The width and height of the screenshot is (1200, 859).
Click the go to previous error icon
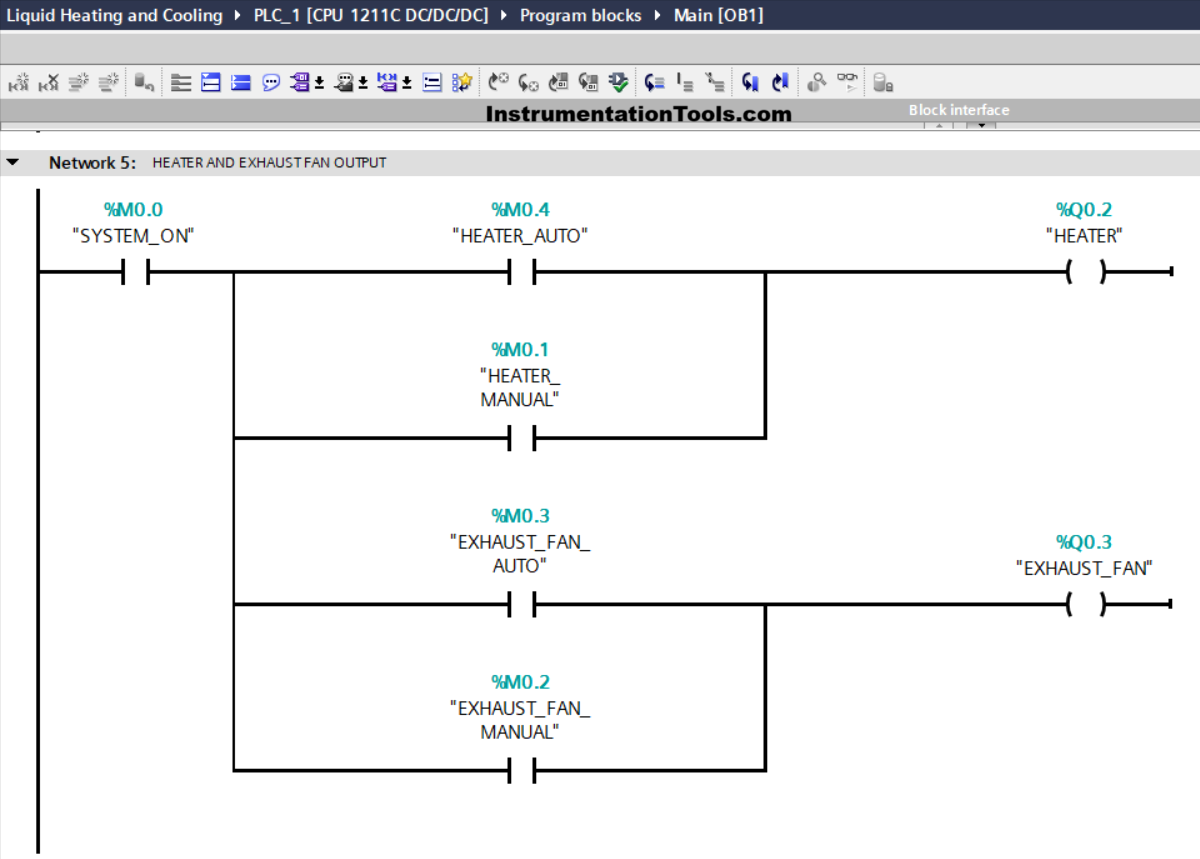pos(498,83)
